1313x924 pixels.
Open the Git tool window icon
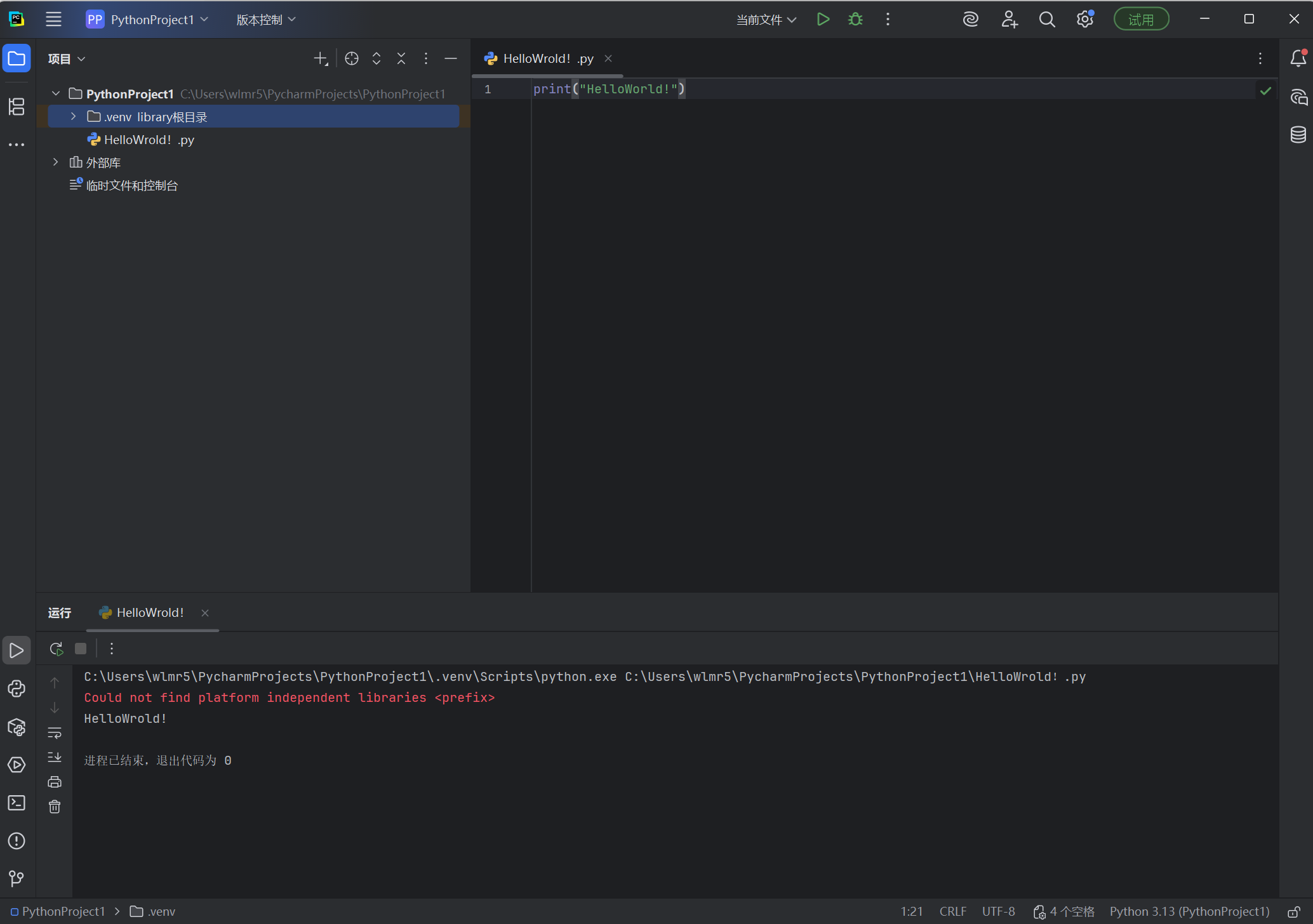pos(17,879)
